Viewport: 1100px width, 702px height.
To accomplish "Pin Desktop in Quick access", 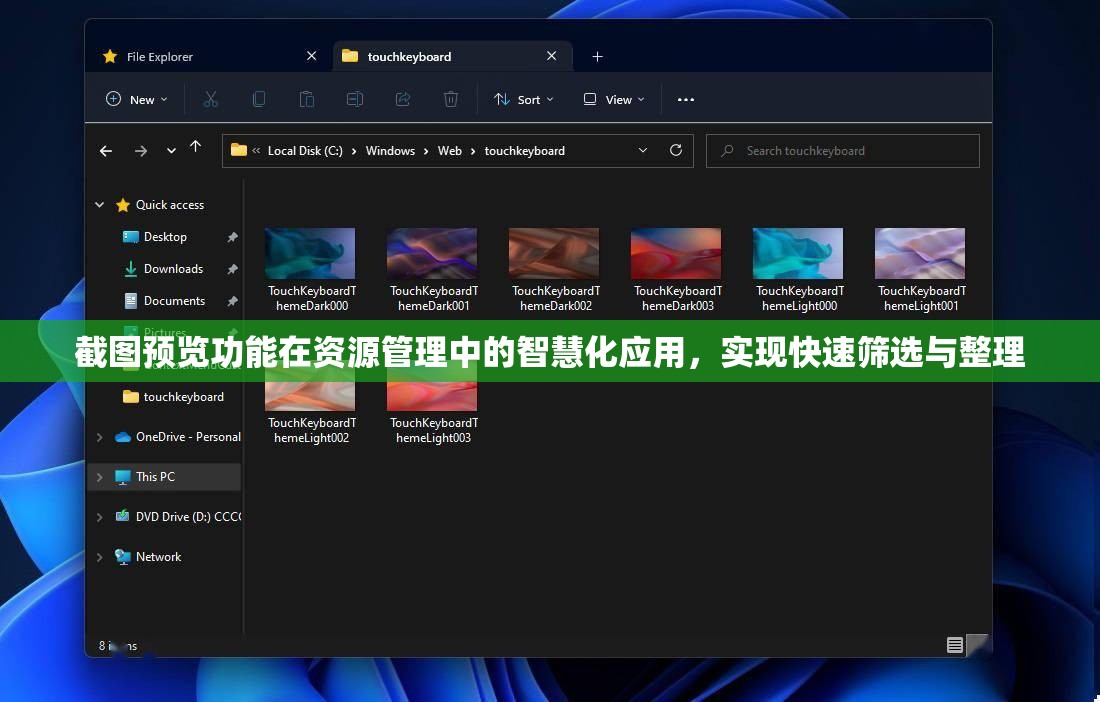I will pos(231,237).
